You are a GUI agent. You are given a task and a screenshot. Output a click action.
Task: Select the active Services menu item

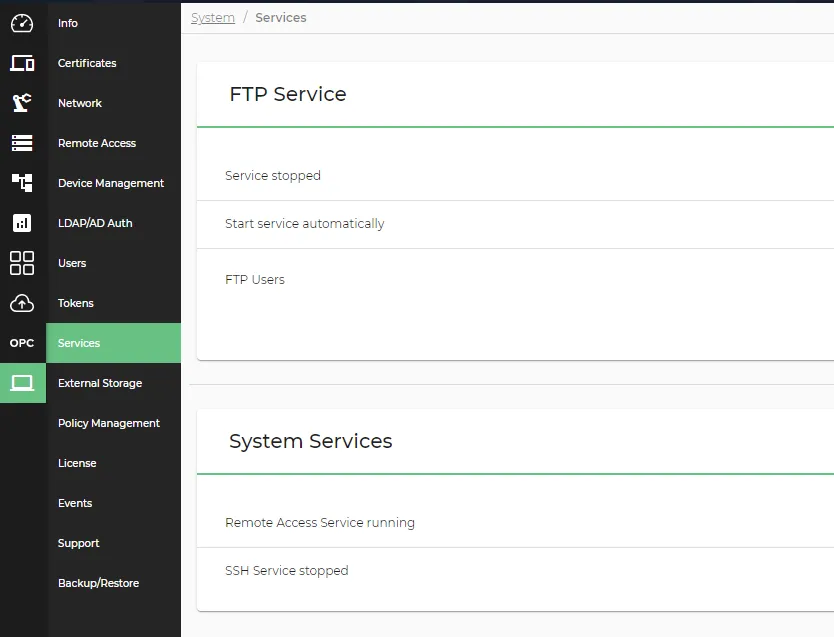pyautogui.click(x=113, y=343)
